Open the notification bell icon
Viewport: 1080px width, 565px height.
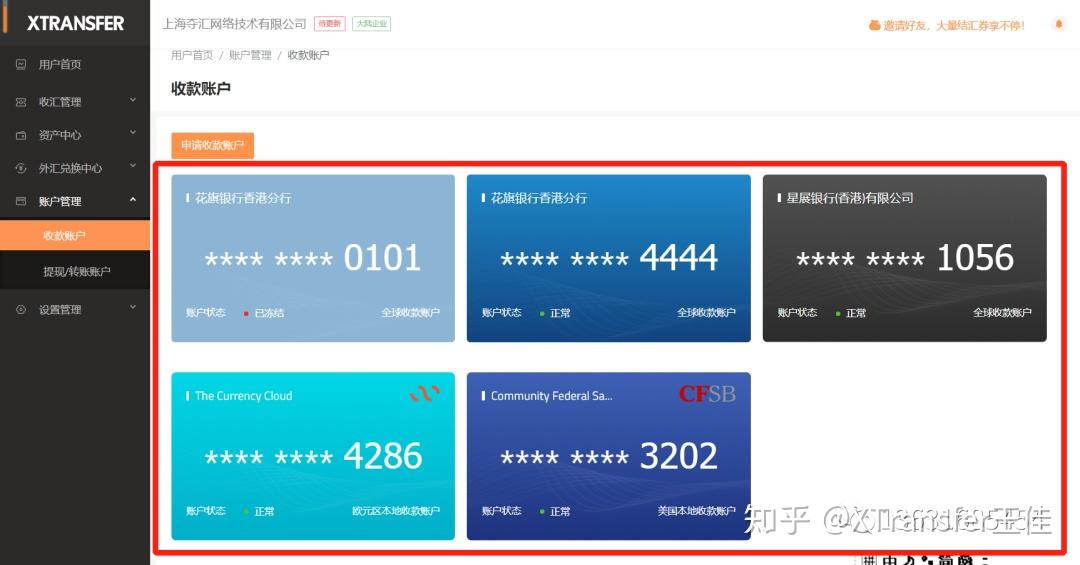point(1059,24)
